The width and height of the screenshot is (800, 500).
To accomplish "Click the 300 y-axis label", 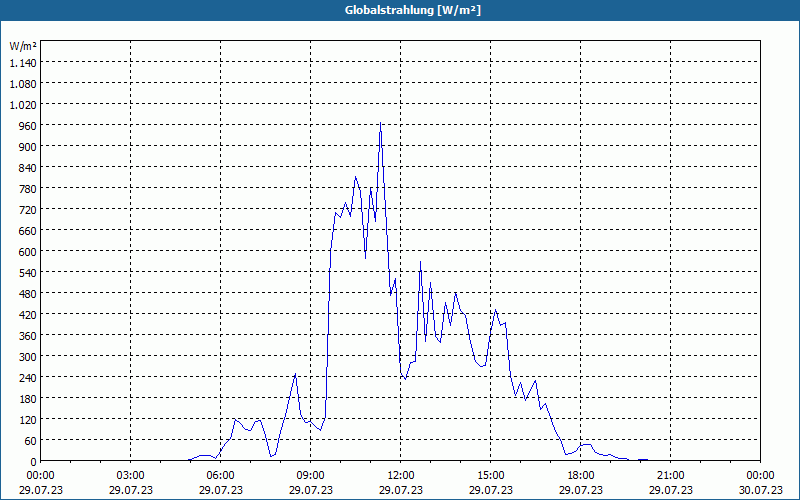I will point(28,356).
